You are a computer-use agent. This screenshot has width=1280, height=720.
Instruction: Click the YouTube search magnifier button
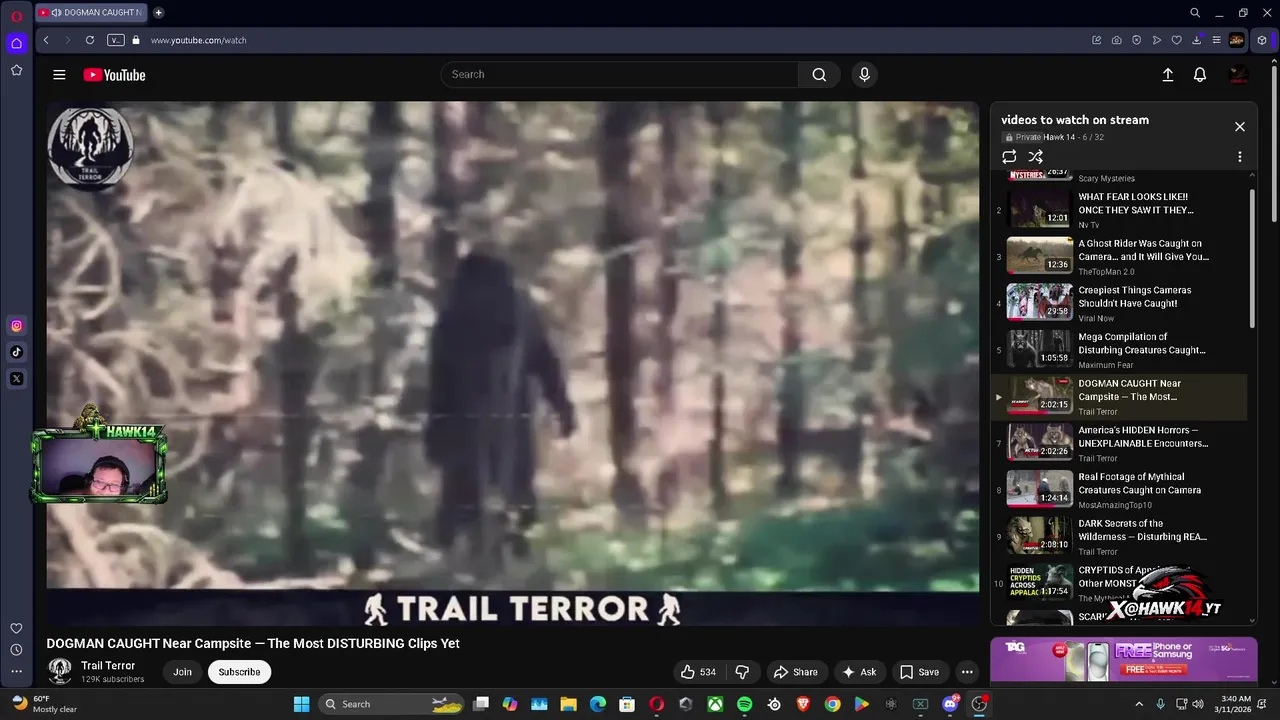(819, 75)
